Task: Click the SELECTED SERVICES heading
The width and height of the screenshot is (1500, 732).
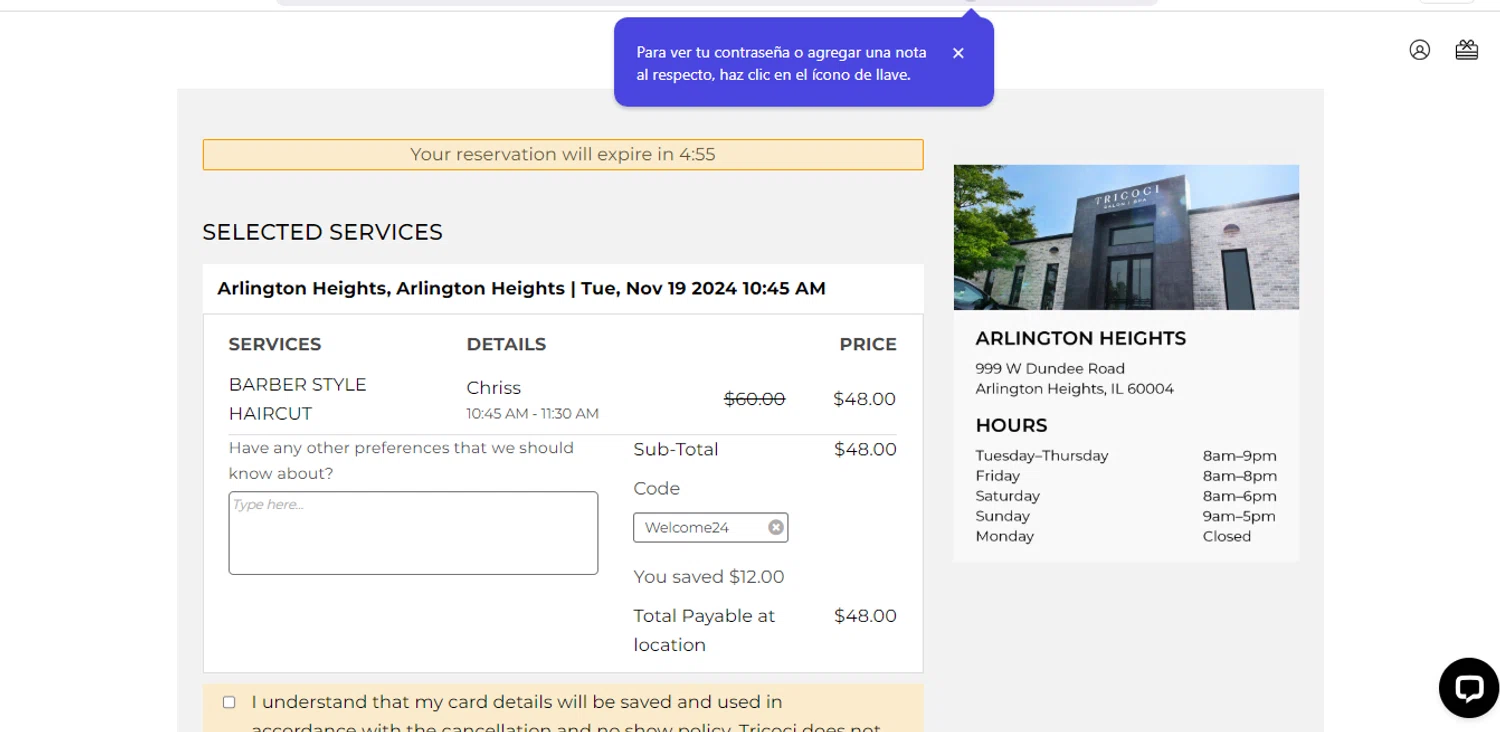Action: point(322,232)
